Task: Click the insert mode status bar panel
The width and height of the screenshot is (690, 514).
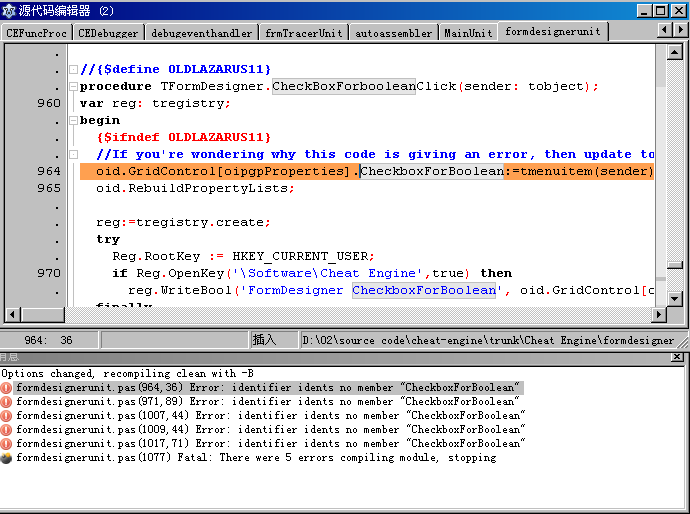Action: 264,340
